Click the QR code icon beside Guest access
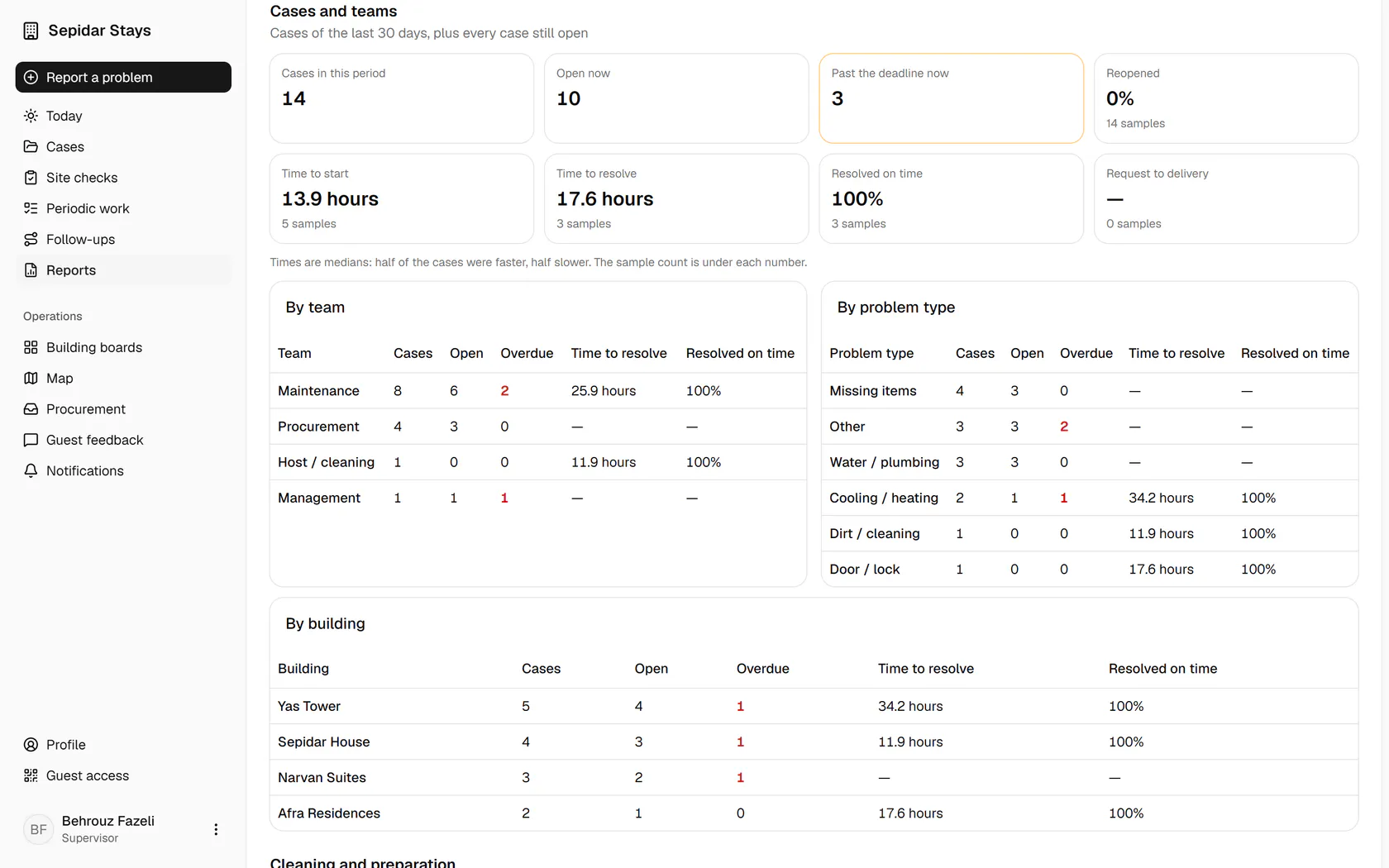1389x868 pixels. (x=31, y=775)
